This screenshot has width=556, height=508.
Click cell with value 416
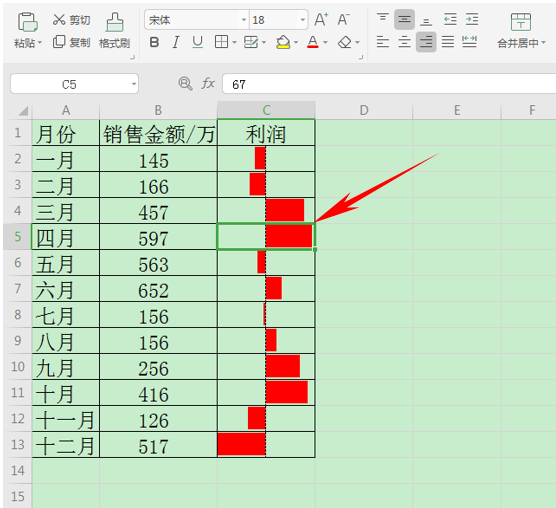[159, 393]
